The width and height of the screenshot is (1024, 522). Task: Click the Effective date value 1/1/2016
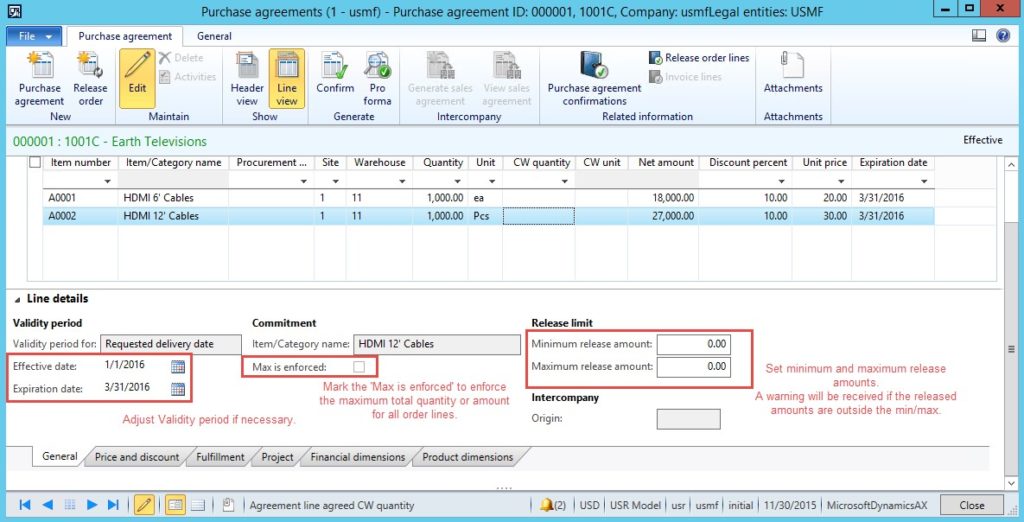coord(124,365)
